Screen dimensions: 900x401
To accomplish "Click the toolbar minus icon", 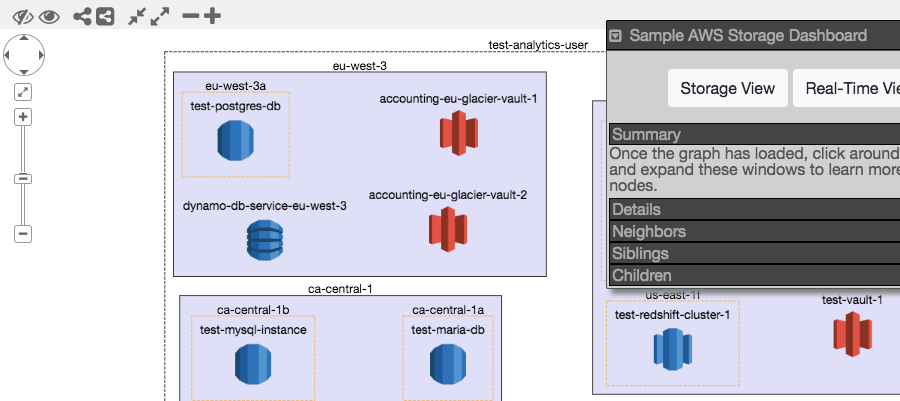I will (191, 16).
